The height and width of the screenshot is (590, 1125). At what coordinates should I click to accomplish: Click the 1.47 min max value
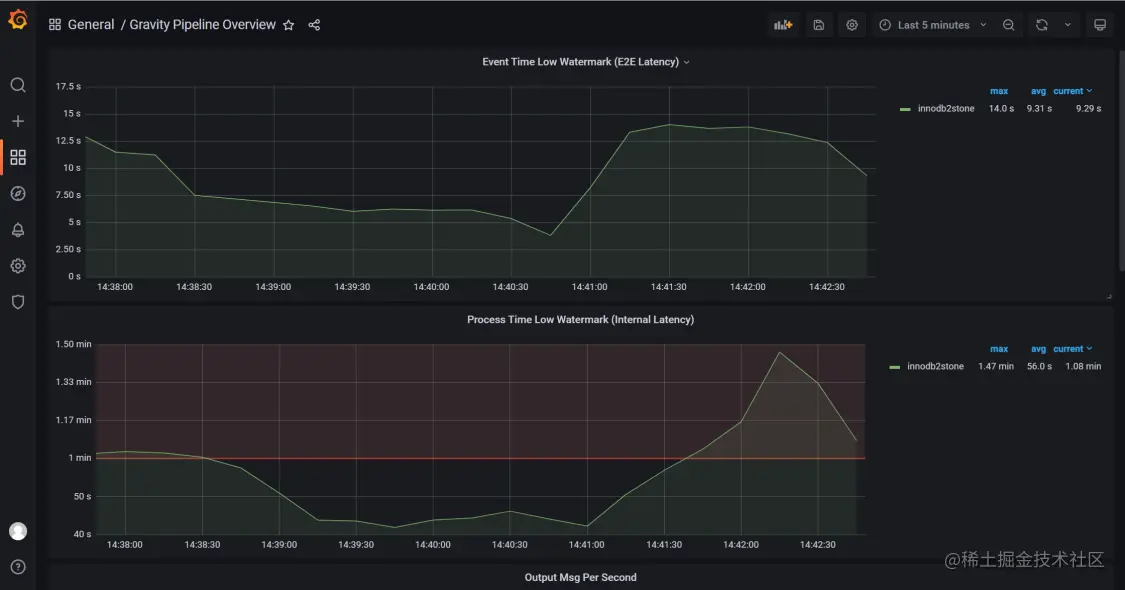click(996, 366)
